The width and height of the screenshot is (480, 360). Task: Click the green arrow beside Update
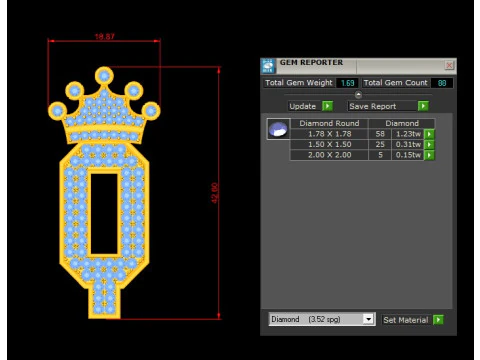[x=327, y=106]
